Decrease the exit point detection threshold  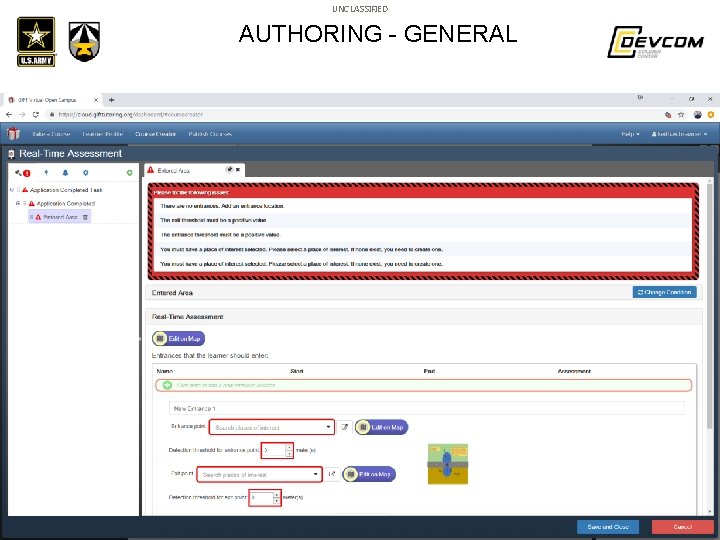click(x=277, y=501)
